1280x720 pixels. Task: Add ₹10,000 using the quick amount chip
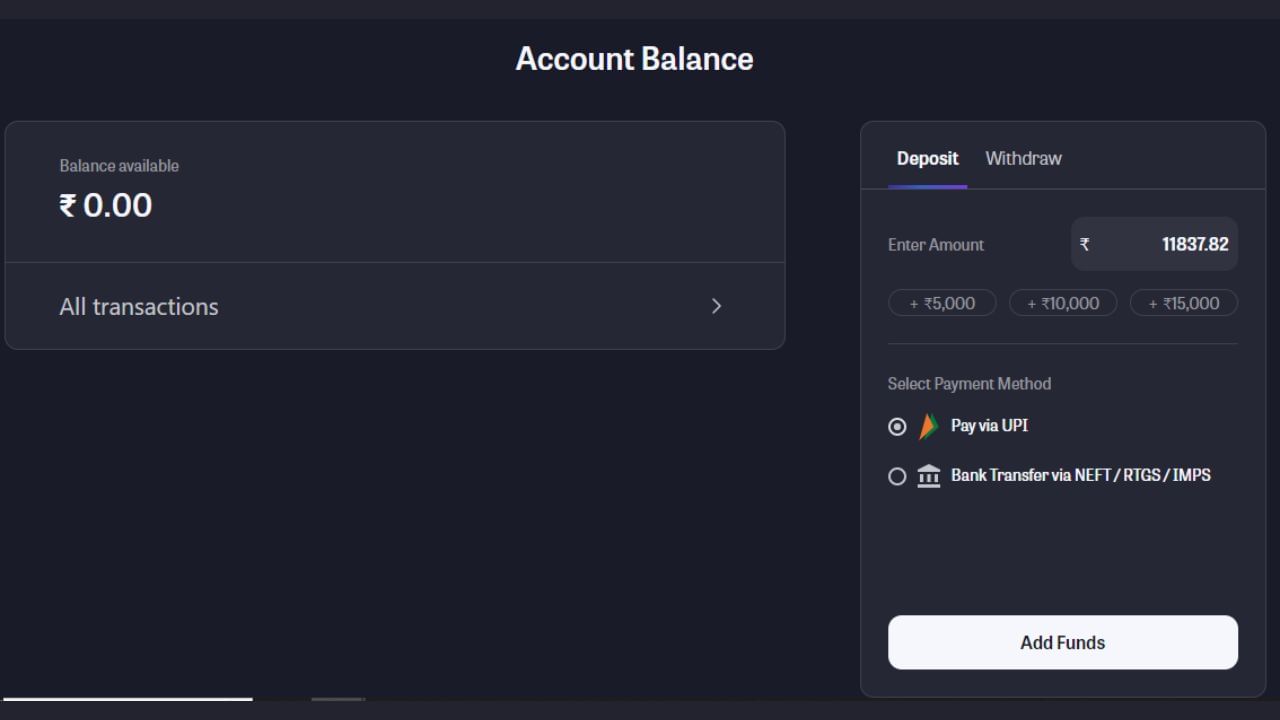pyautogui.click(x=1063, y=303)
